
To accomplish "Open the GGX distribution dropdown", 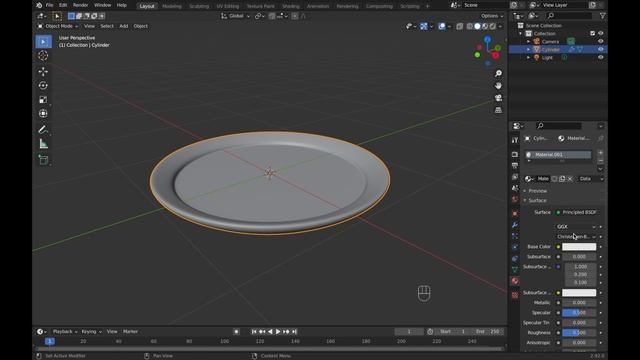I will [x=576, y=227].
